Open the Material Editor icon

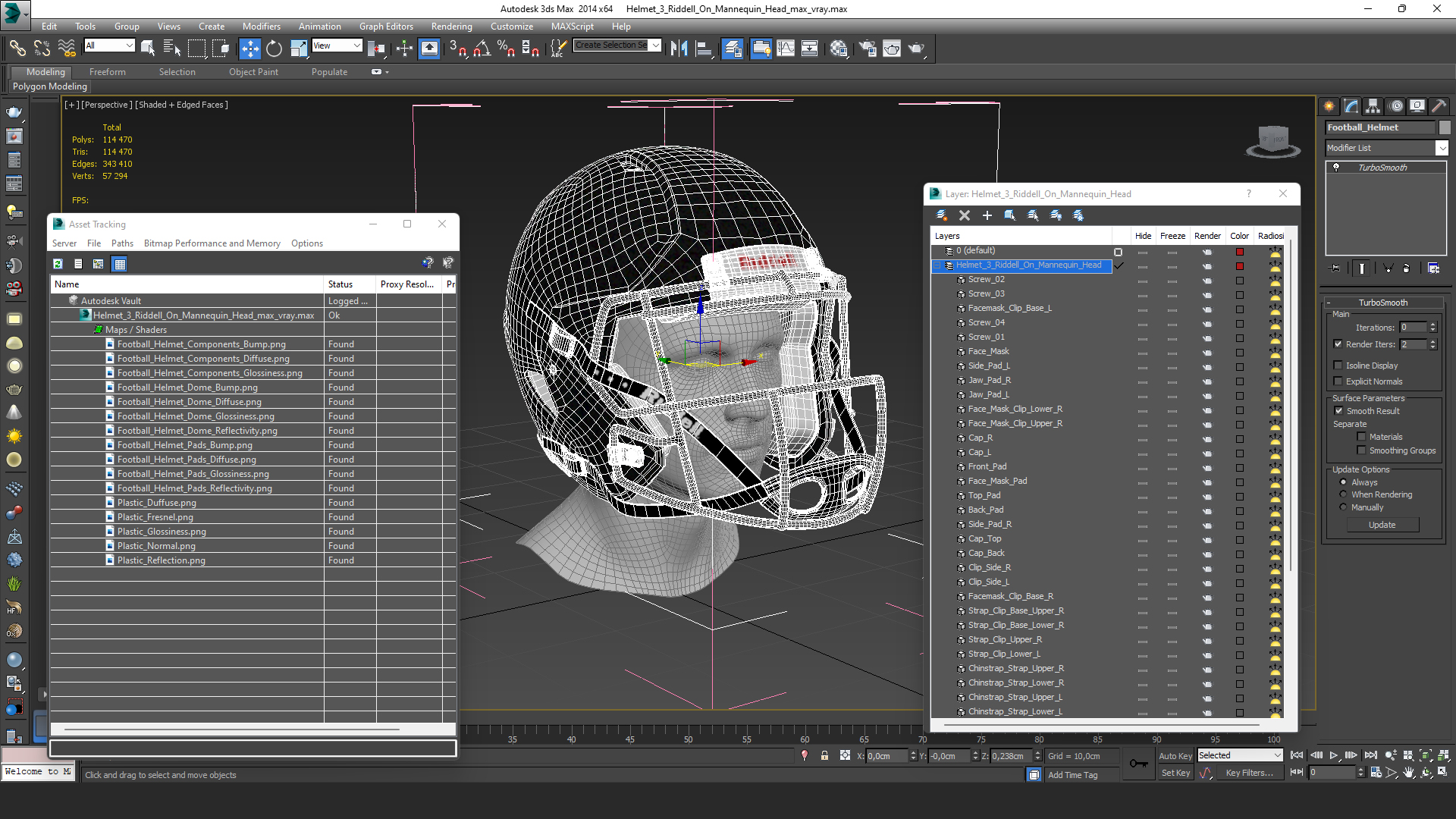[x=839, y=49]
